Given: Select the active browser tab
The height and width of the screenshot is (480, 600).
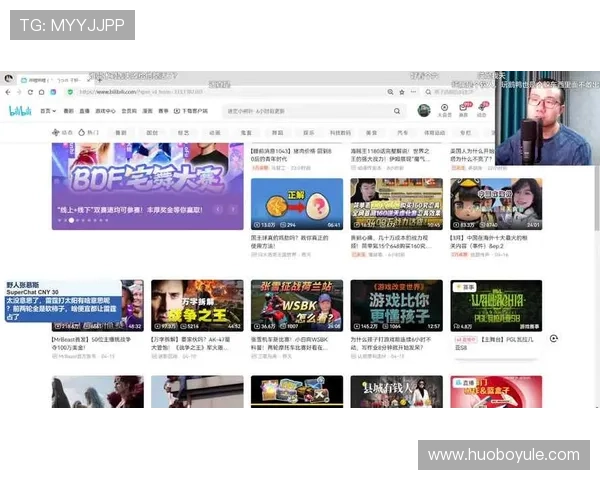Looking at the screenshot, I should coord(54,80).
